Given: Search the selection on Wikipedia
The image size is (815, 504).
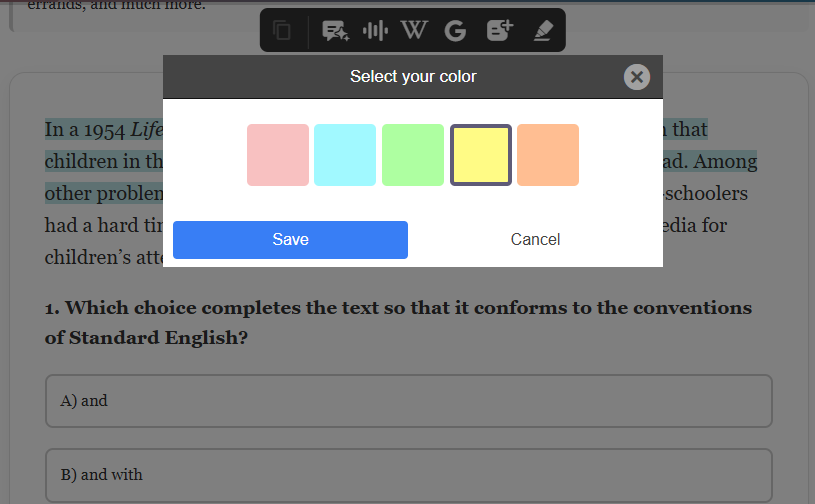Looking at the screenshot, I should click(x=414, y=31).
